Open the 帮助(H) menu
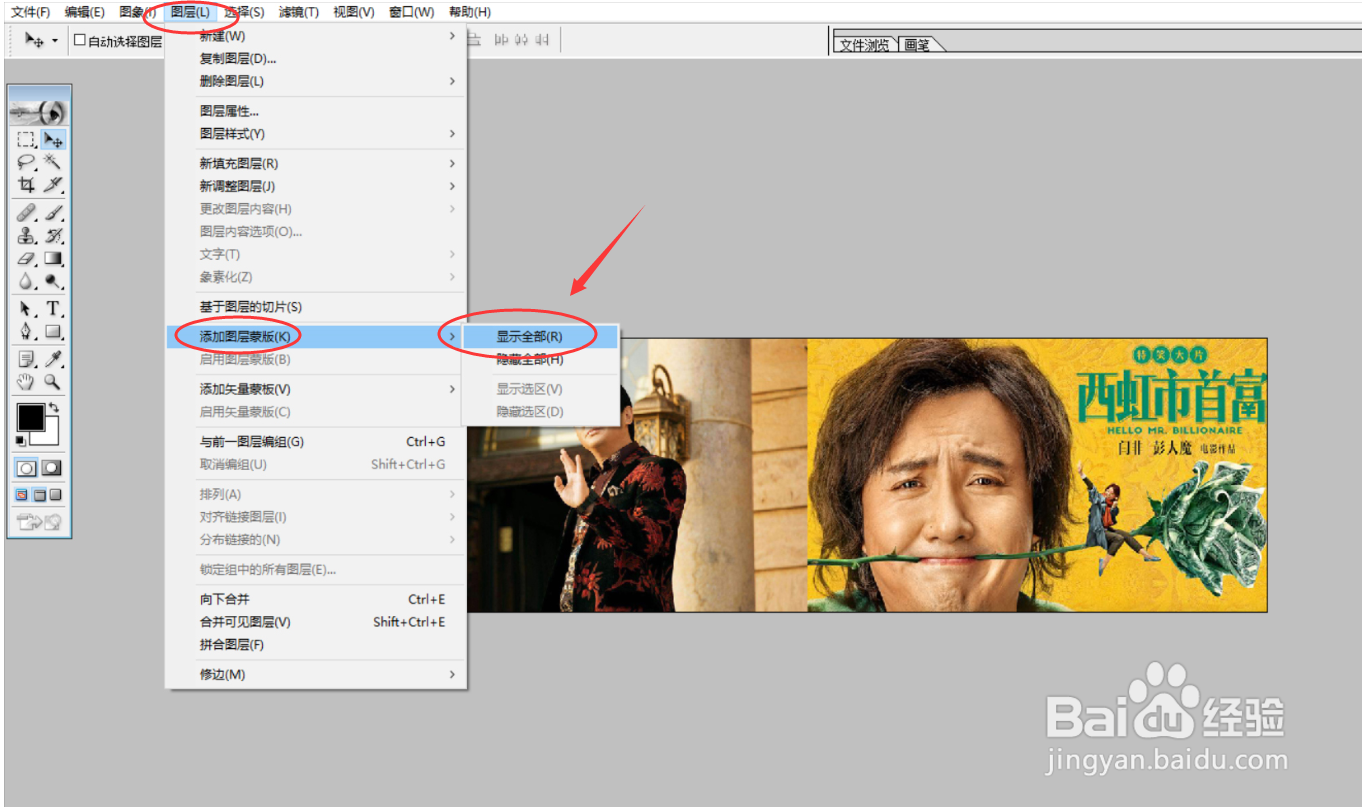Image resolution: width=1362 pixels, height=807 pixels. (470, 12)
